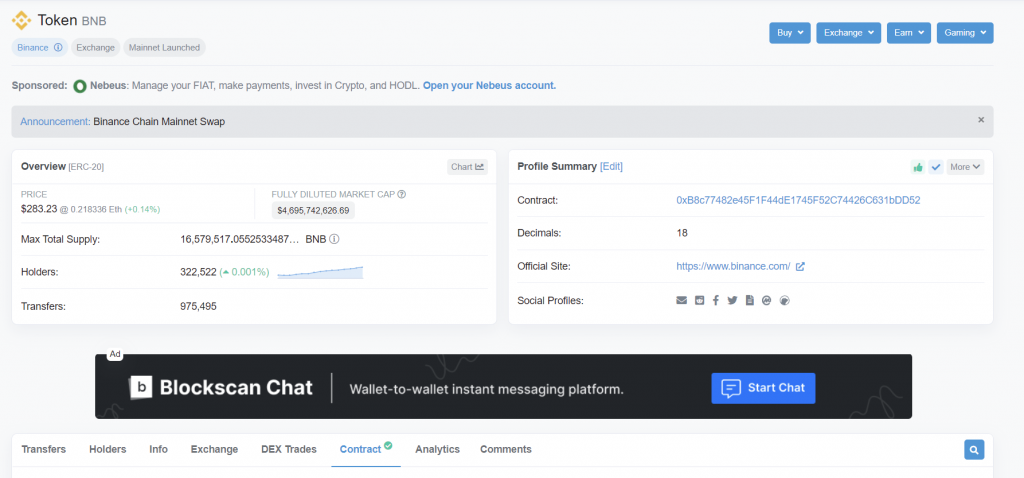Click the Start Chat button
This screenshot has width=1024, height=478.
tap(763, 388)
